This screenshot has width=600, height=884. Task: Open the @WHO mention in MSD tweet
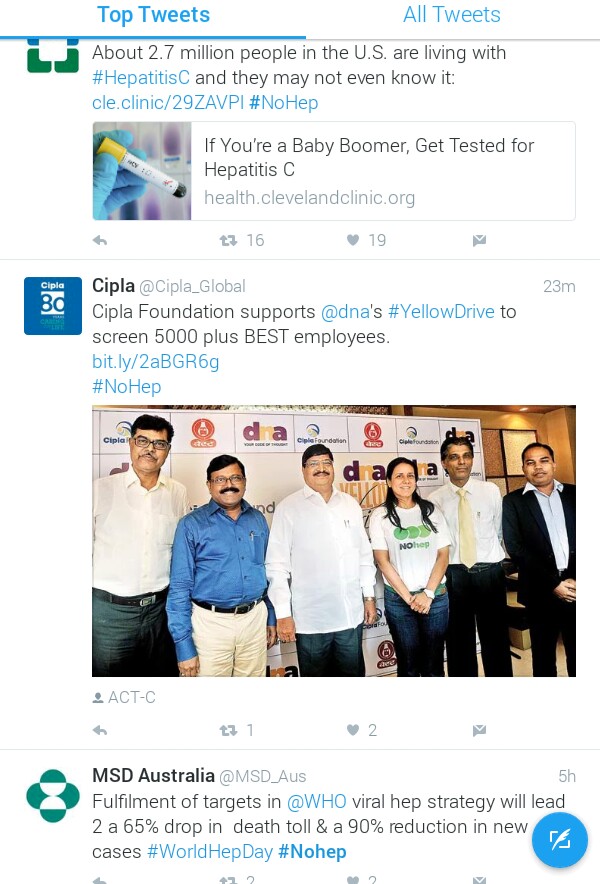317,801
